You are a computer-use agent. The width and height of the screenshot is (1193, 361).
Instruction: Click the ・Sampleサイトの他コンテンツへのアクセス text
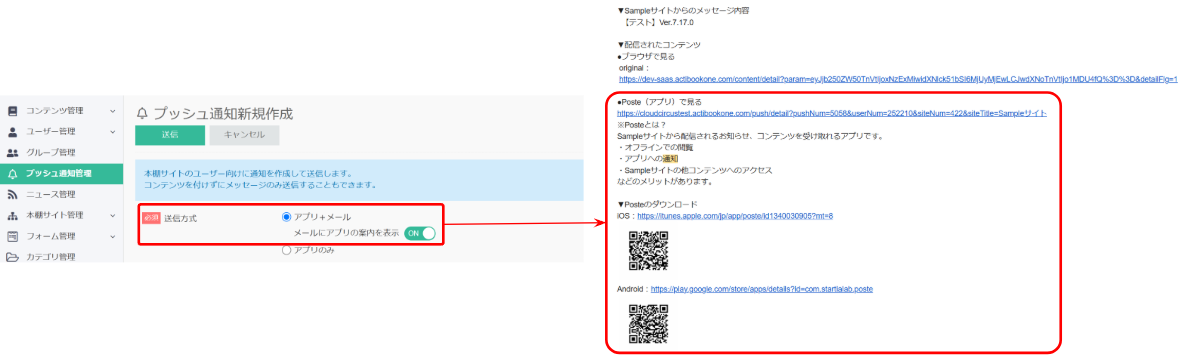tap(695, 170)
